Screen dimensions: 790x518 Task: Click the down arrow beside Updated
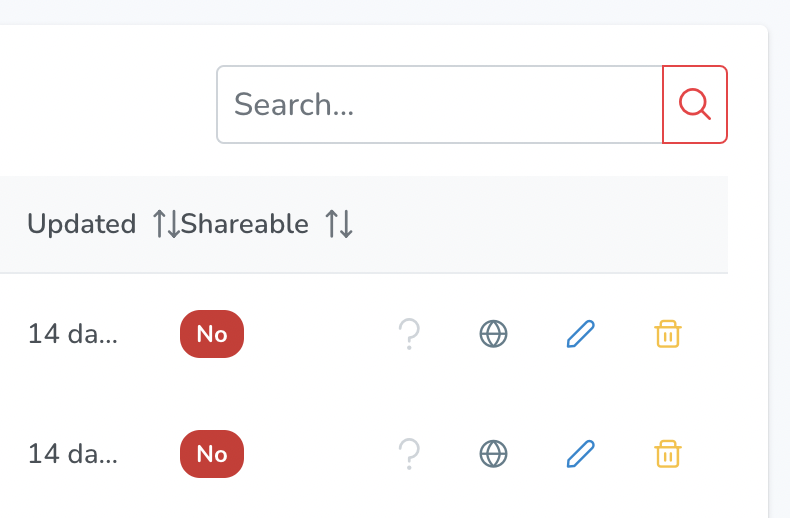point(173,224)
